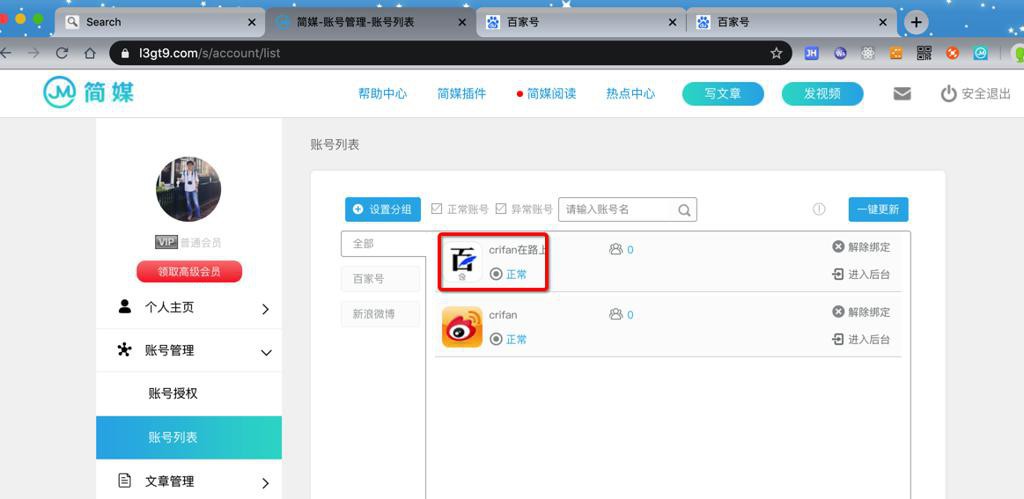Toggle the 异常账号 checkbox
This screenshot has width=1024, height=499.
click(501, 209)
